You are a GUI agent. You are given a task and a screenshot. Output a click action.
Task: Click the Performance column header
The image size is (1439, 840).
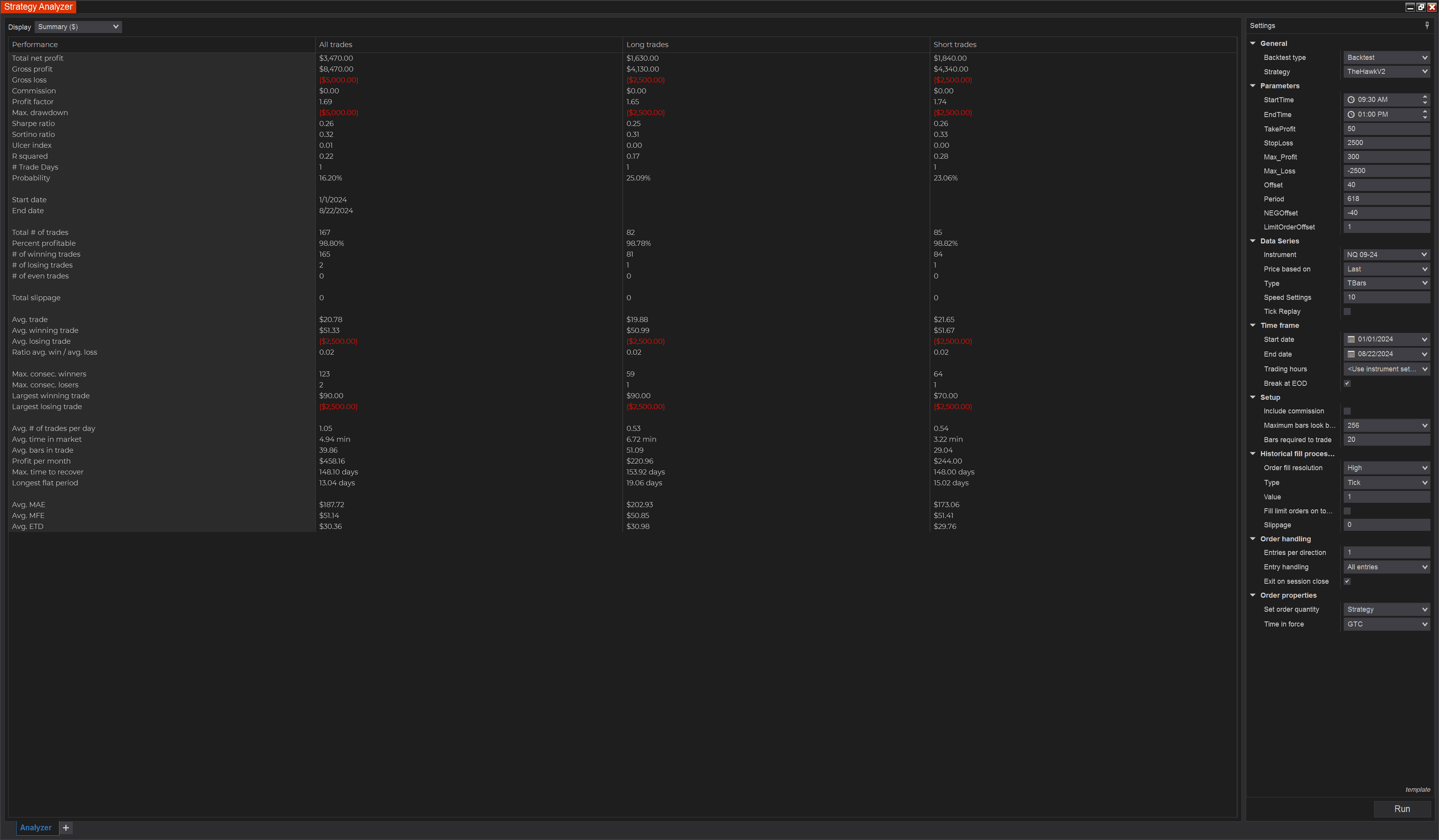pos(162,45)
